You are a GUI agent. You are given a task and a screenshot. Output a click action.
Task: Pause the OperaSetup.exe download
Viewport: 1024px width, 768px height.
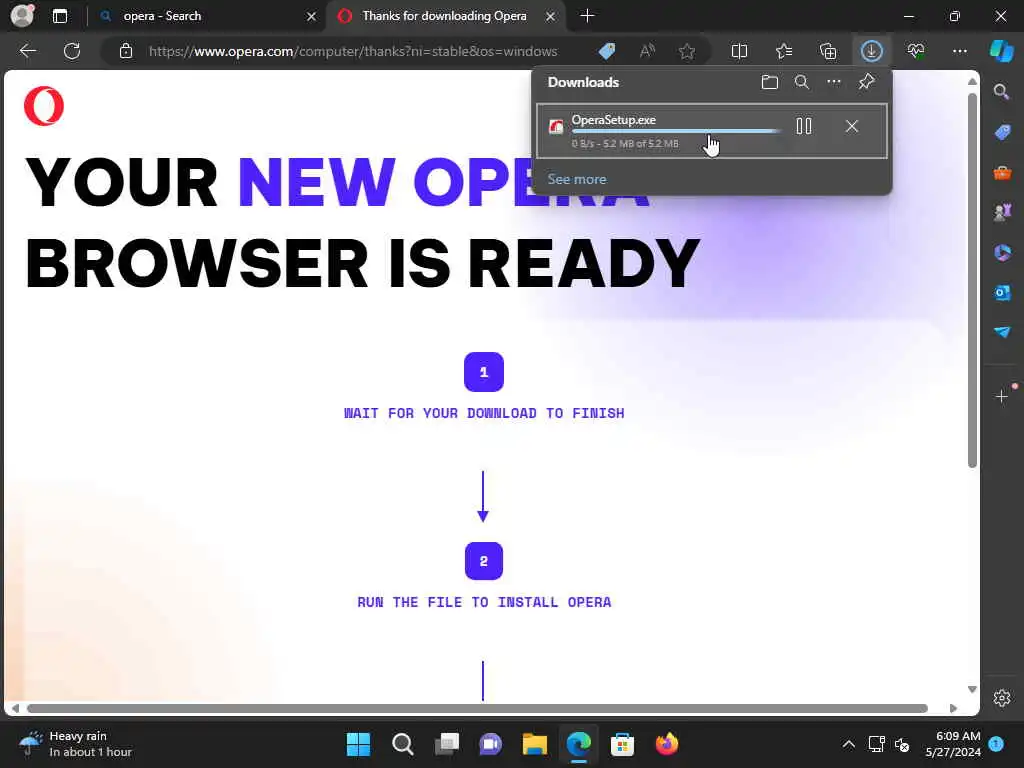tap(804, 126)
